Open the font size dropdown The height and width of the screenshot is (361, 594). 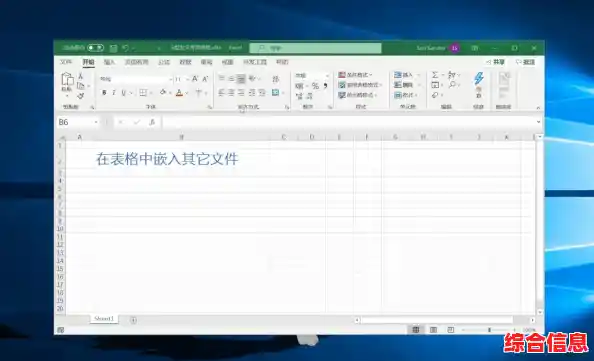187,79
